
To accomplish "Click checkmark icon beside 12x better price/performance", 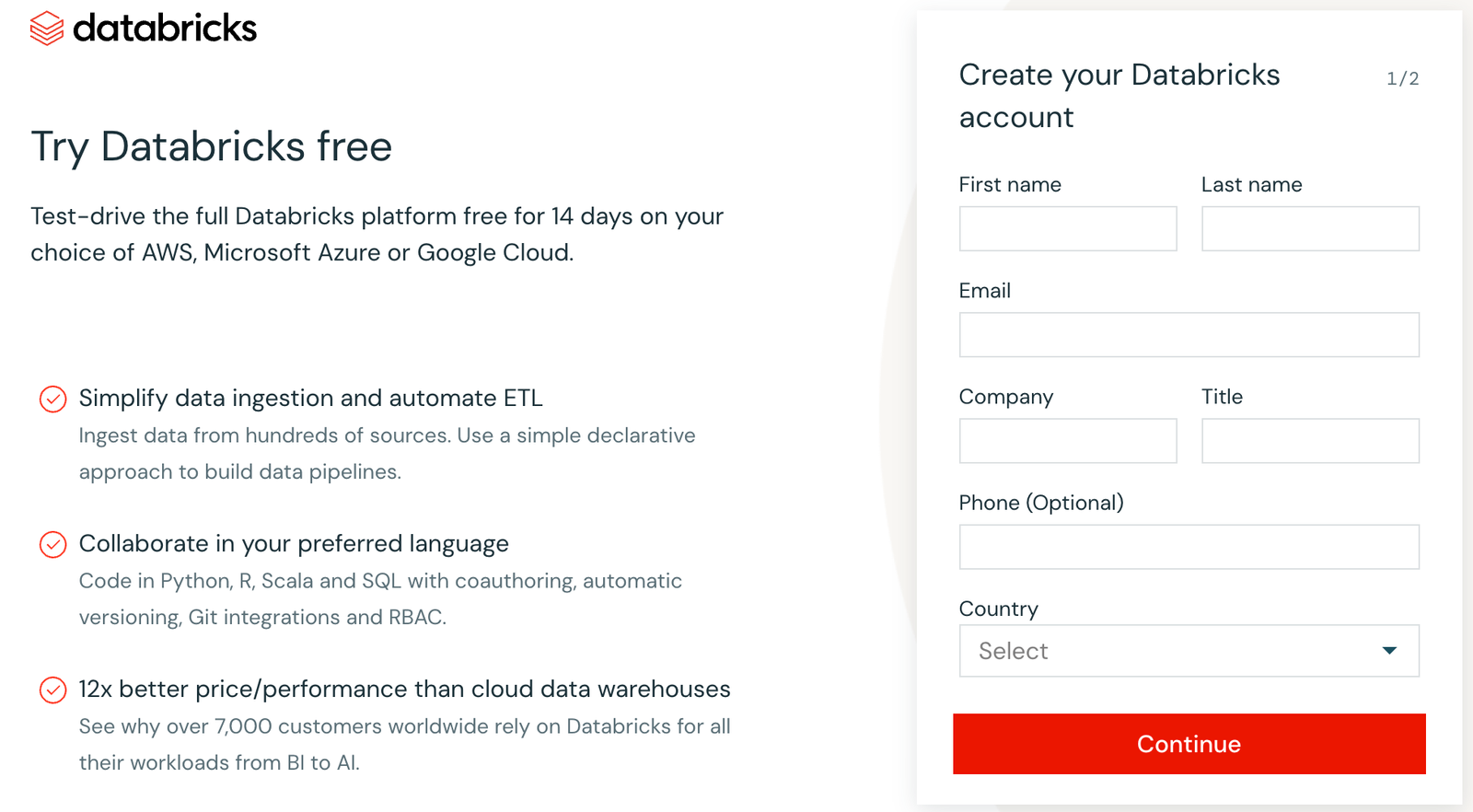I will [x=53, y=690].
